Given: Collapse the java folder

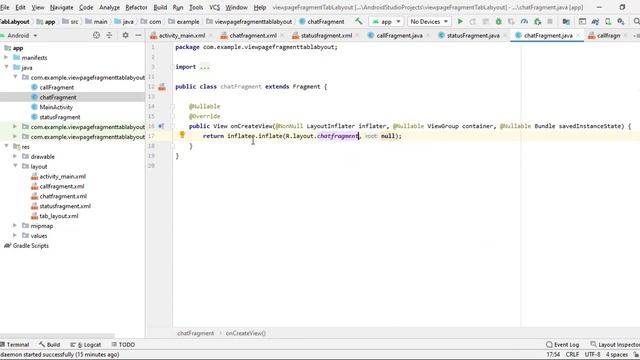Looking at the screenshot, I should (x=6, y=67).
